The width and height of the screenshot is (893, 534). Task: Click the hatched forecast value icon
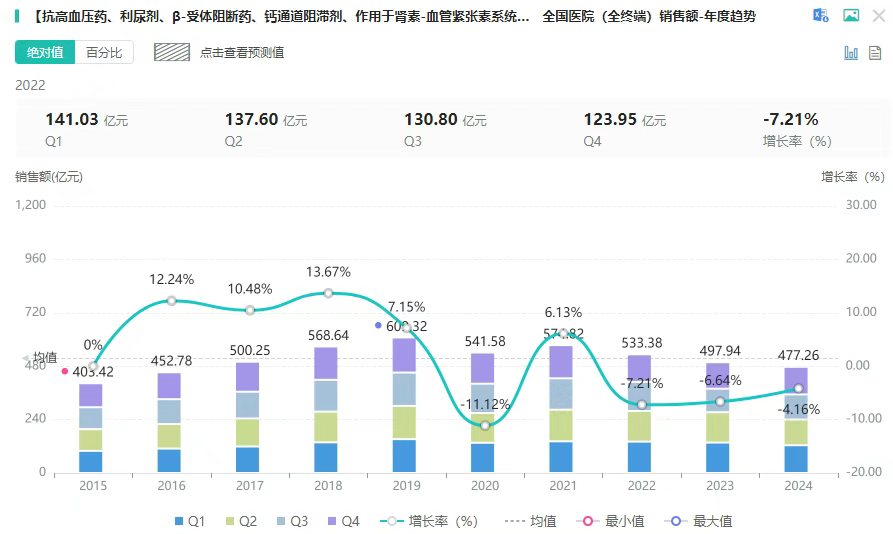click(x=172, y=53)
